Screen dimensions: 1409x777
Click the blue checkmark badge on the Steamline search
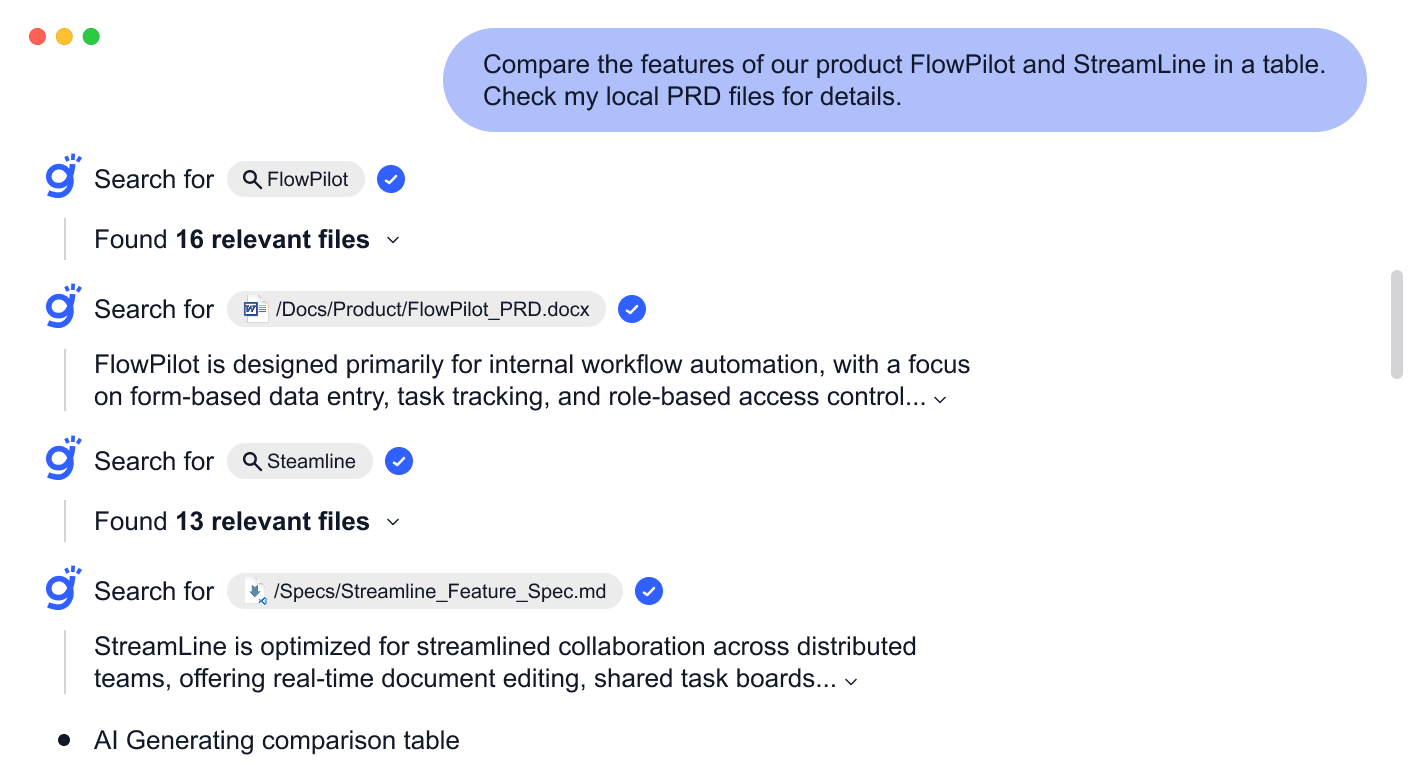pyautogui.click(x=398, y=461)
